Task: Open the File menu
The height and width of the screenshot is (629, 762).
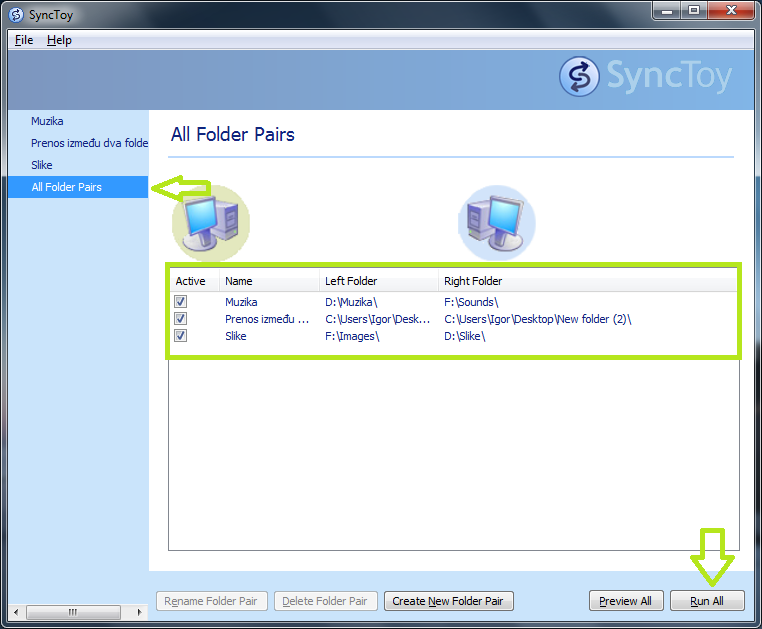Action: [x=24, y=40]
